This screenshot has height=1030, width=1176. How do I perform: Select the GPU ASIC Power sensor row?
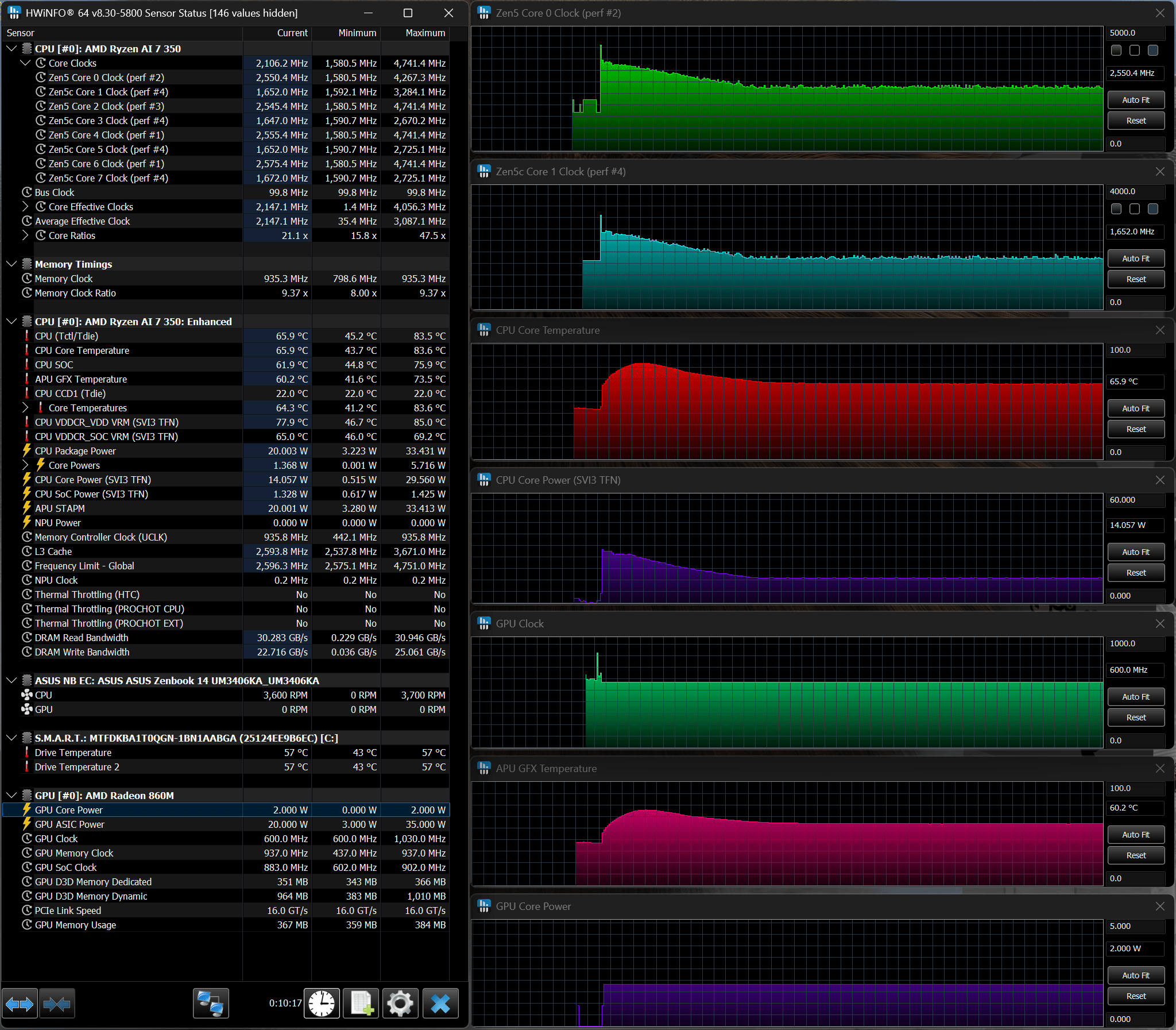coord(69,824)
